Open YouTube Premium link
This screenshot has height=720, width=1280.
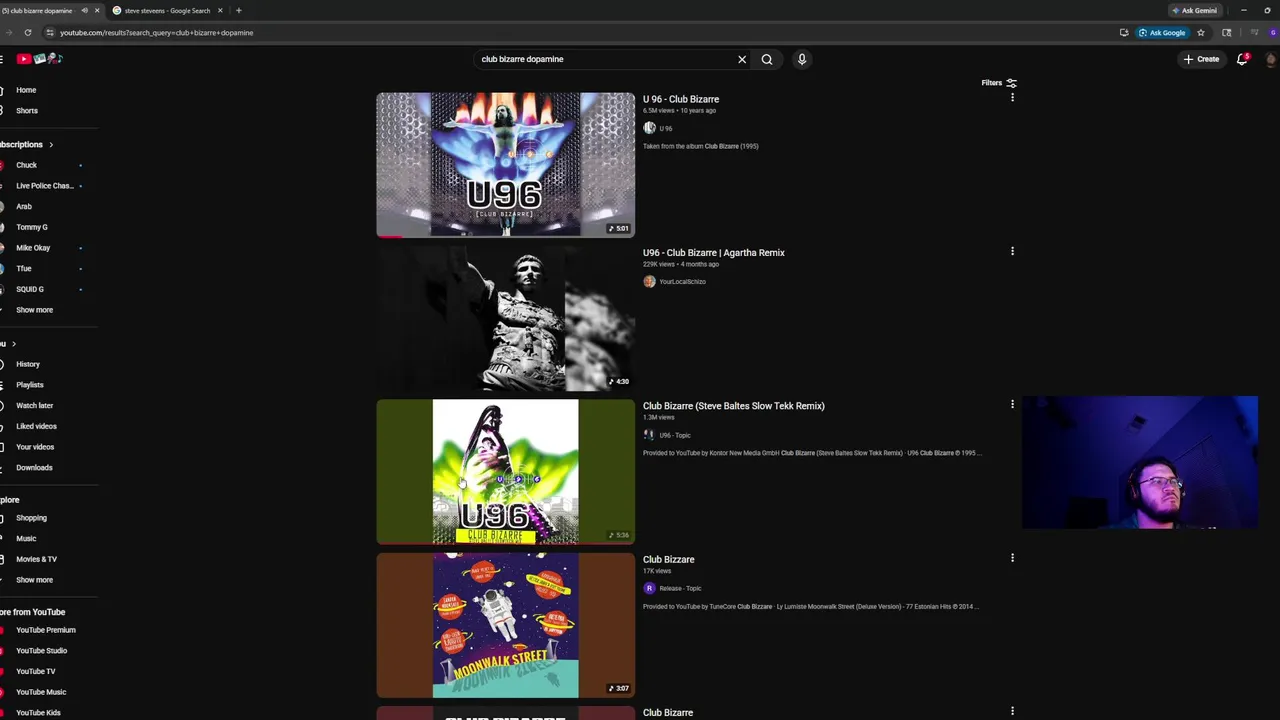coord(46,630)
